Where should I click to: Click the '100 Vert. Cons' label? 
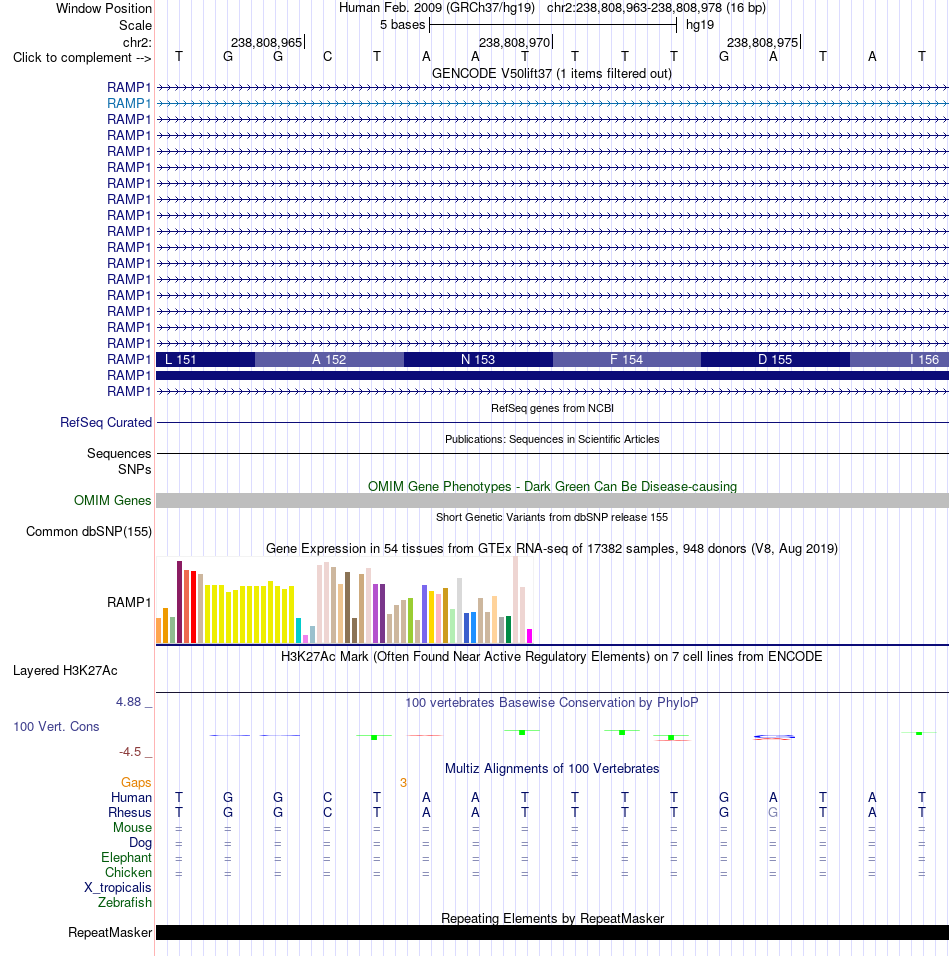click(x=56, y=727)
